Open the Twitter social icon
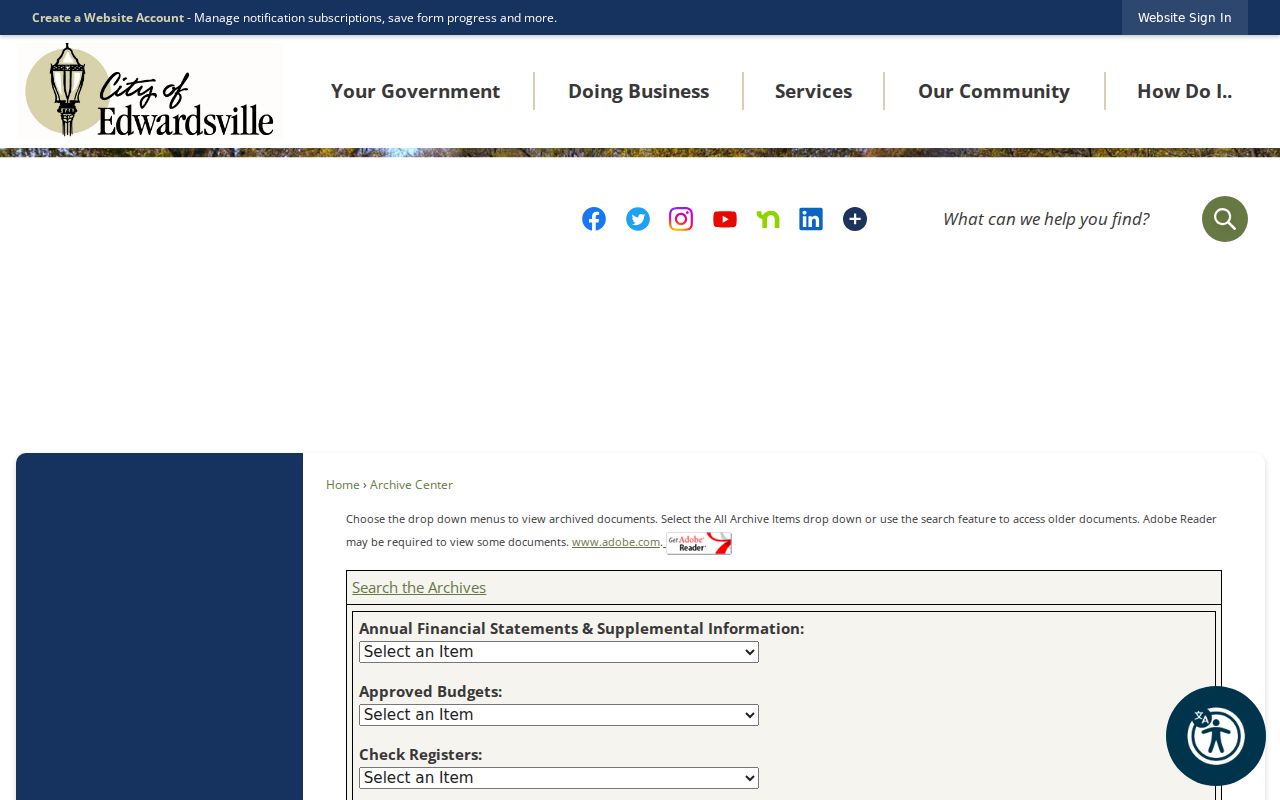This screenshot has width=1280, height=800. (x=638, y=219)
